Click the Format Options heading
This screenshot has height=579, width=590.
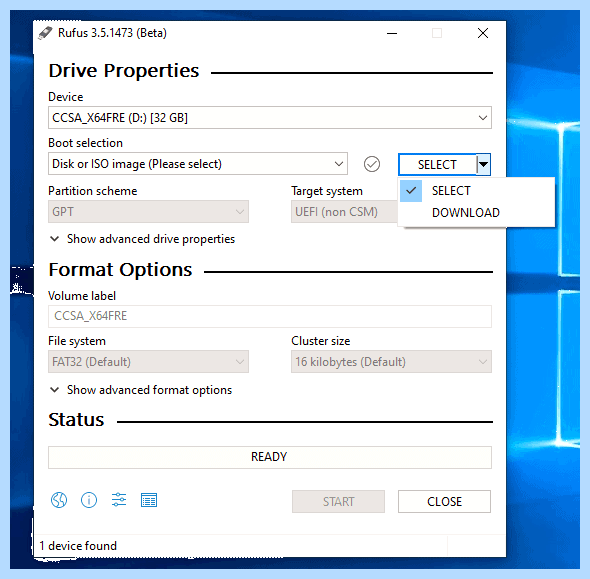120,270
